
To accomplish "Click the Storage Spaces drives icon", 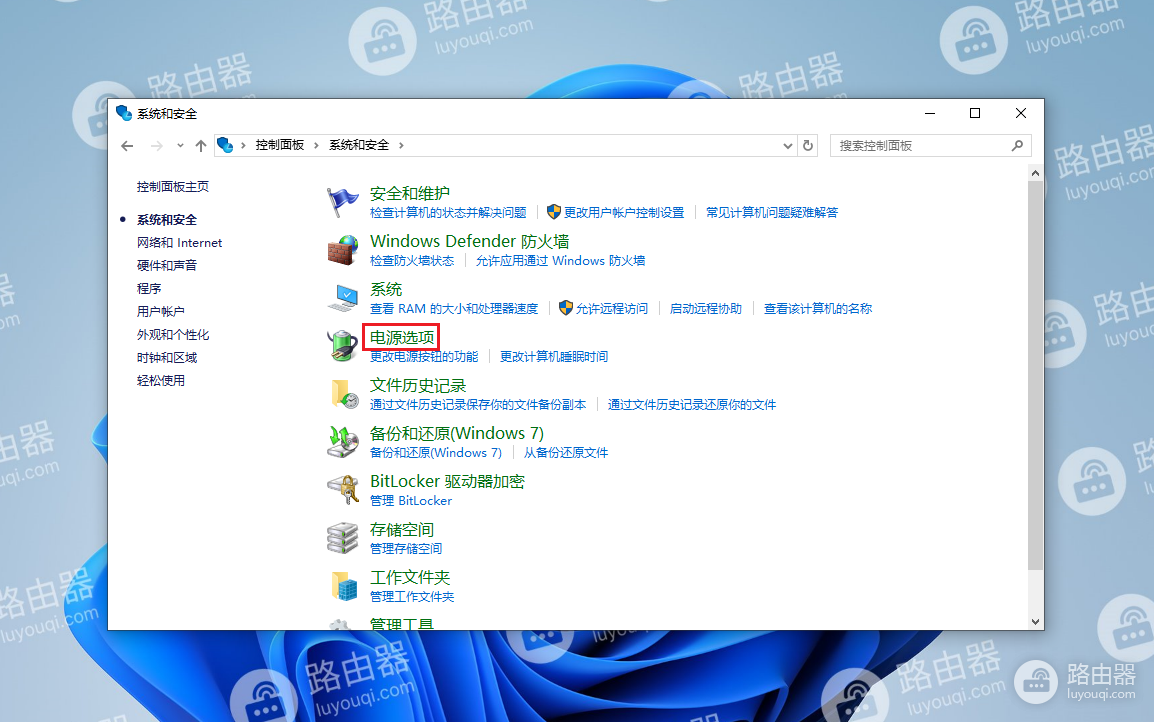I will tap(342, 538).
